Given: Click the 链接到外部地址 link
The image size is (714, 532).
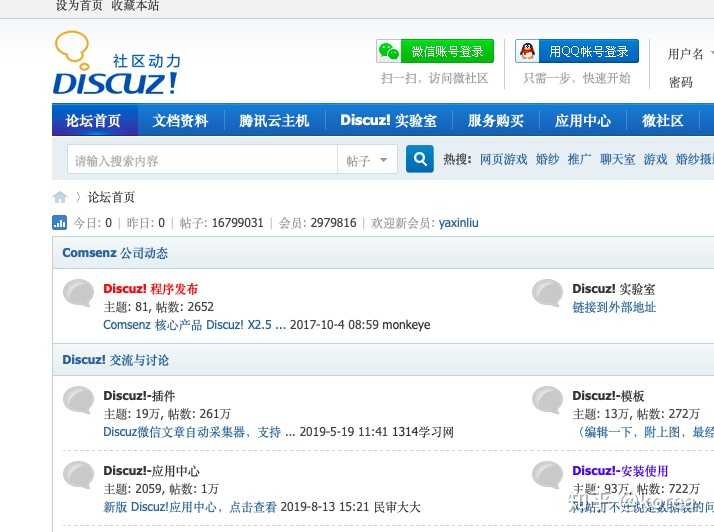Looking at the screenshot, I should [x=614, y=307].
